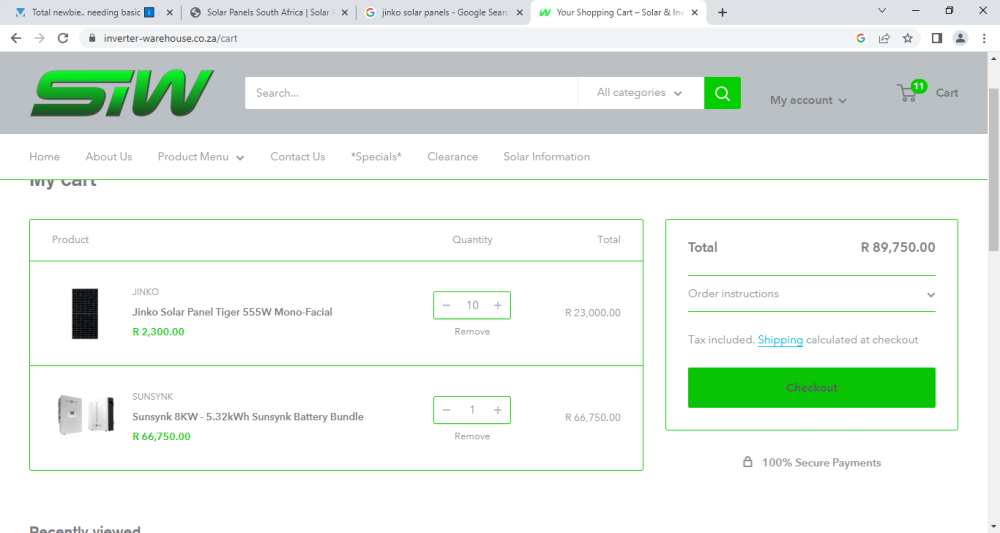
Task: Click the green Checkout button
Action: pyautogui.click(x=811, y=388)
